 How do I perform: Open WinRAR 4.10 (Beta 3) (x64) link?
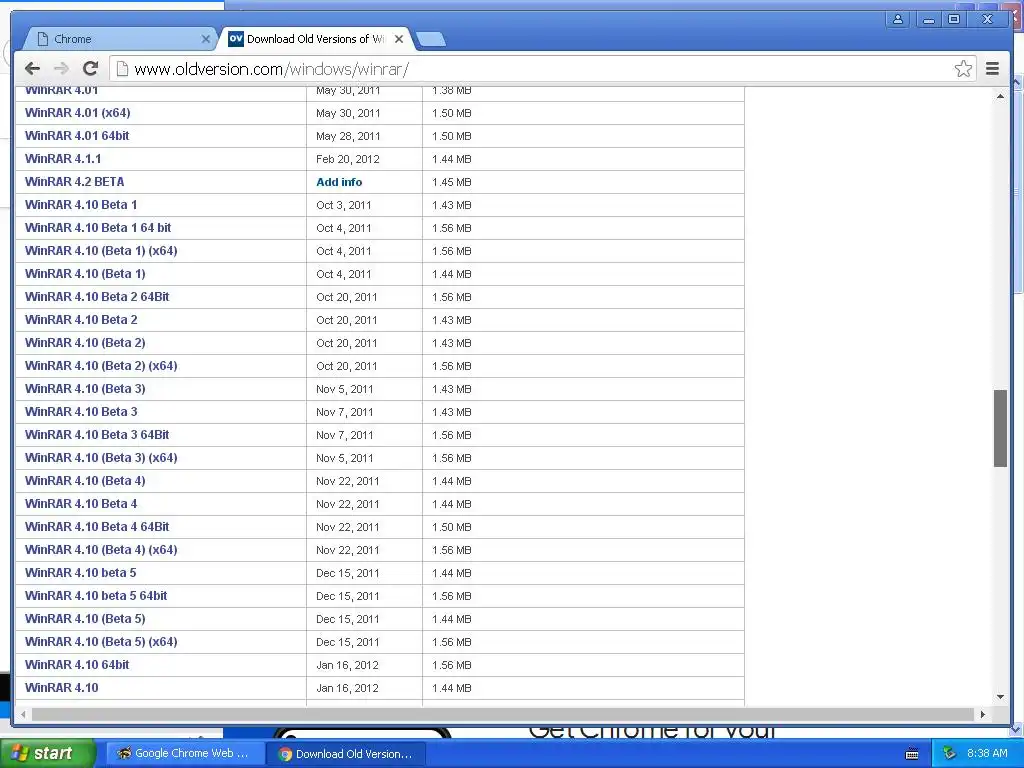(101, 458)
